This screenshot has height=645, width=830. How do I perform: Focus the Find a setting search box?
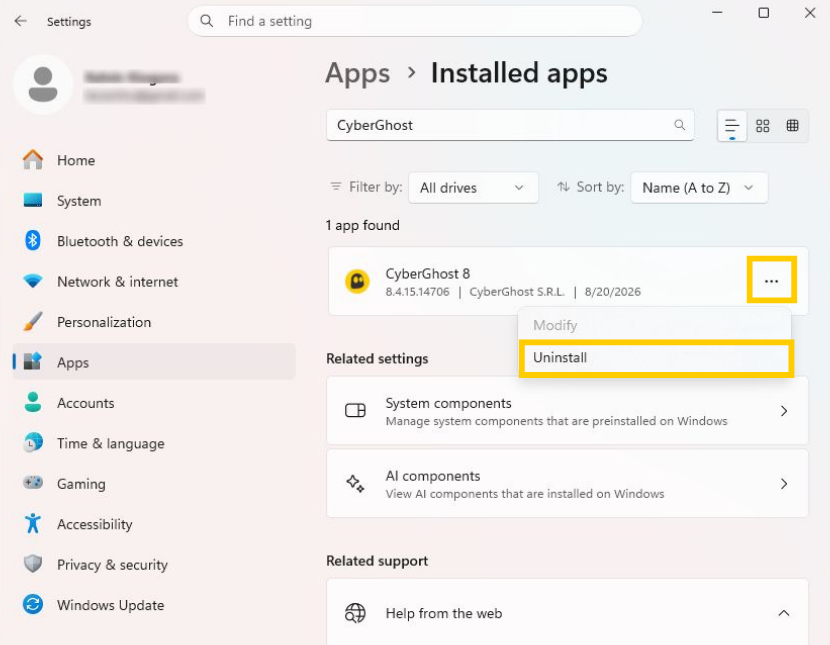[x=415, y=21]
